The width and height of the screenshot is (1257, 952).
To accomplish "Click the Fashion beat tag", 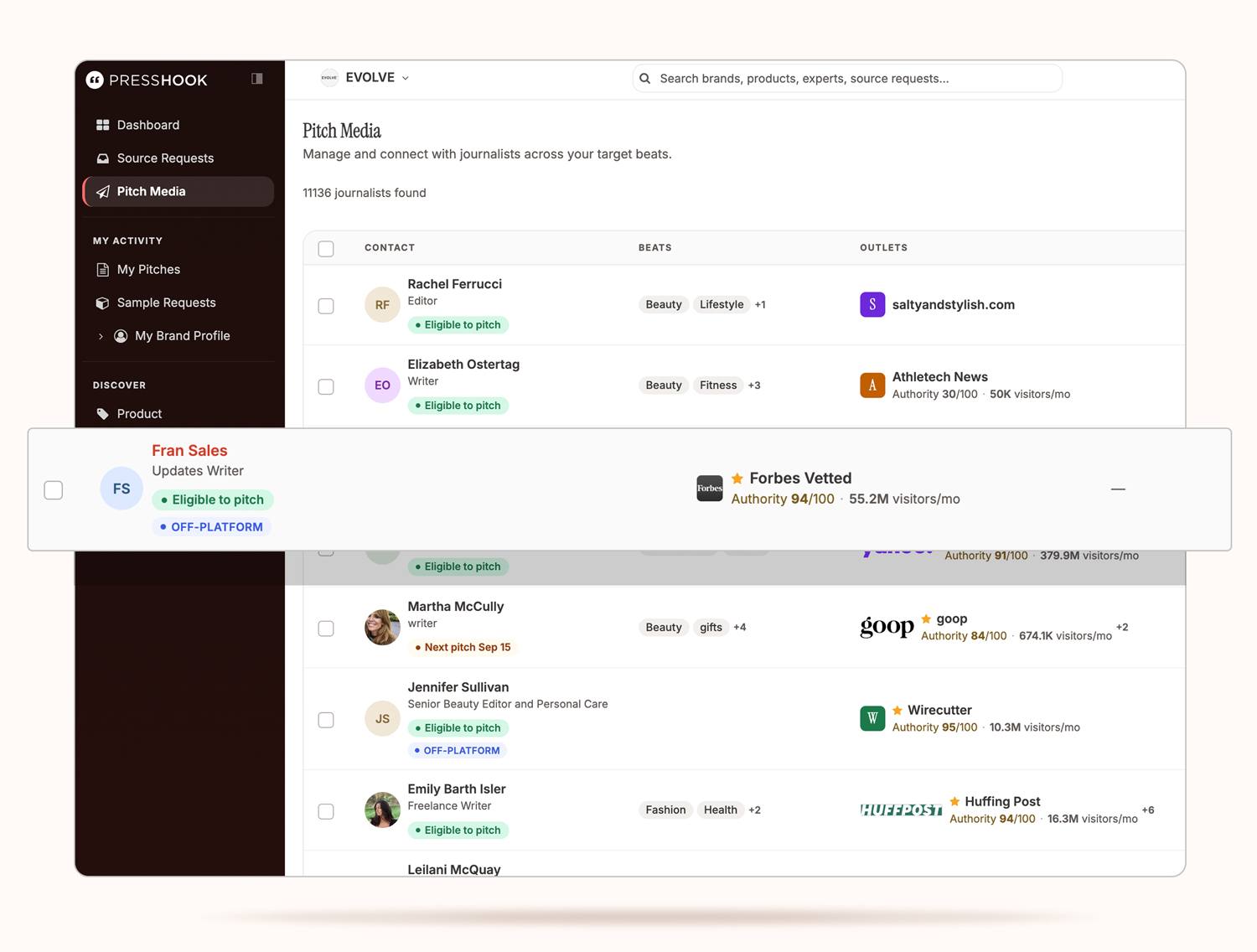I will pyautogui.click(x=666, y=810).
